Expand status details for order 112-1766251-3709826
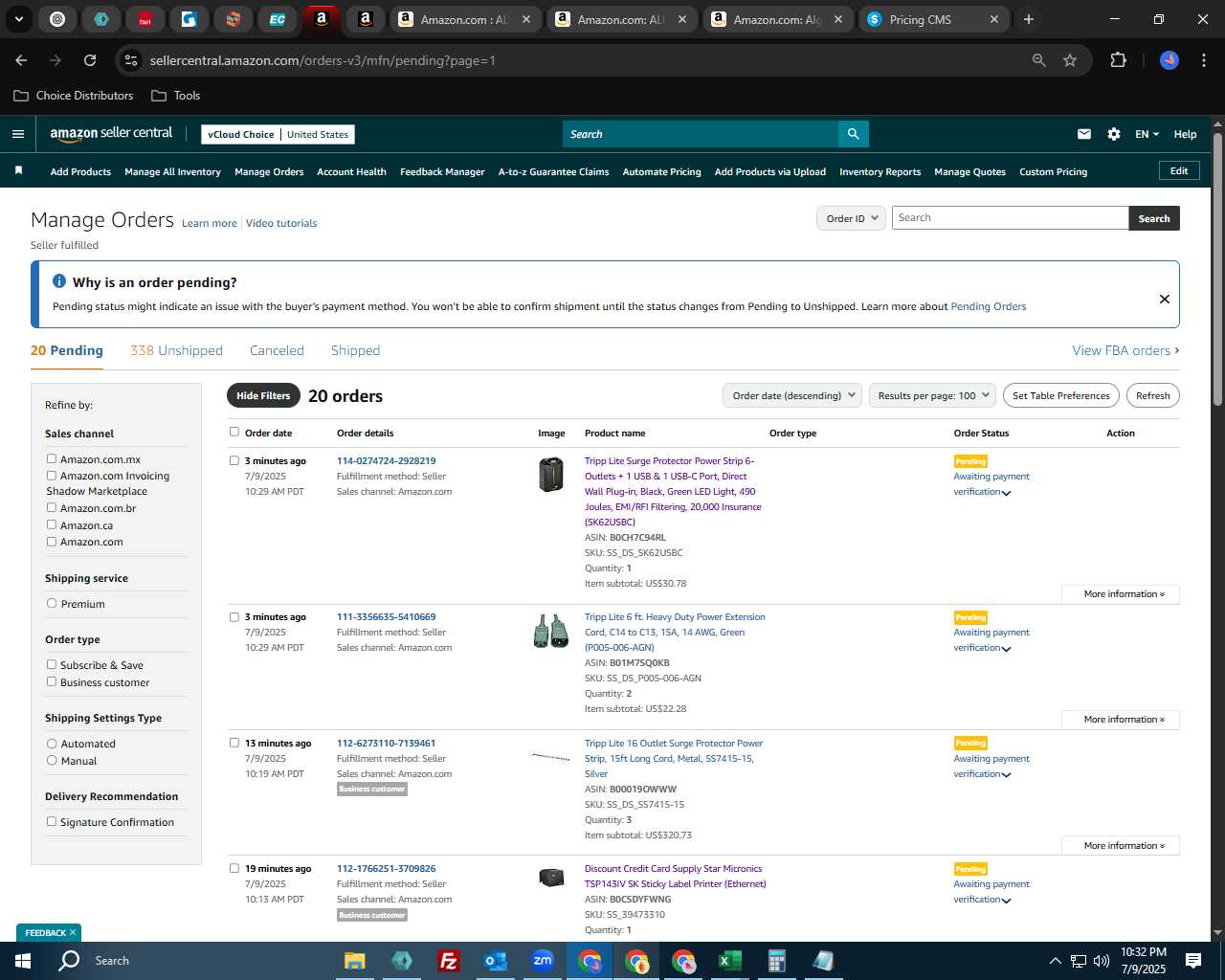1225x980 pixels. (1006, 901)
